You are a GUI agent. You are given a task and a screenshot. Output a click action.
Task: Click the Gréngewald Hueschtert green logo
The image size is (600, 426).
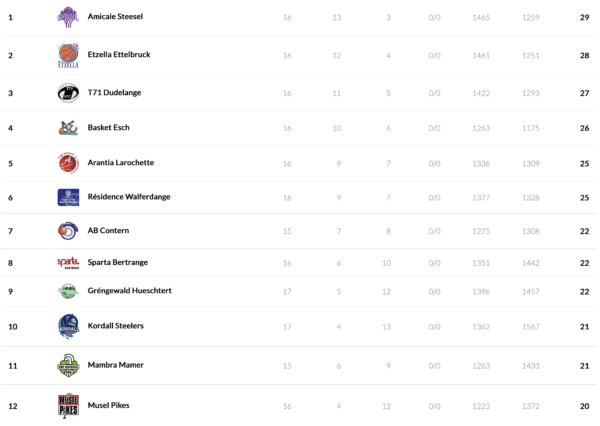click(x=68, y=292)
